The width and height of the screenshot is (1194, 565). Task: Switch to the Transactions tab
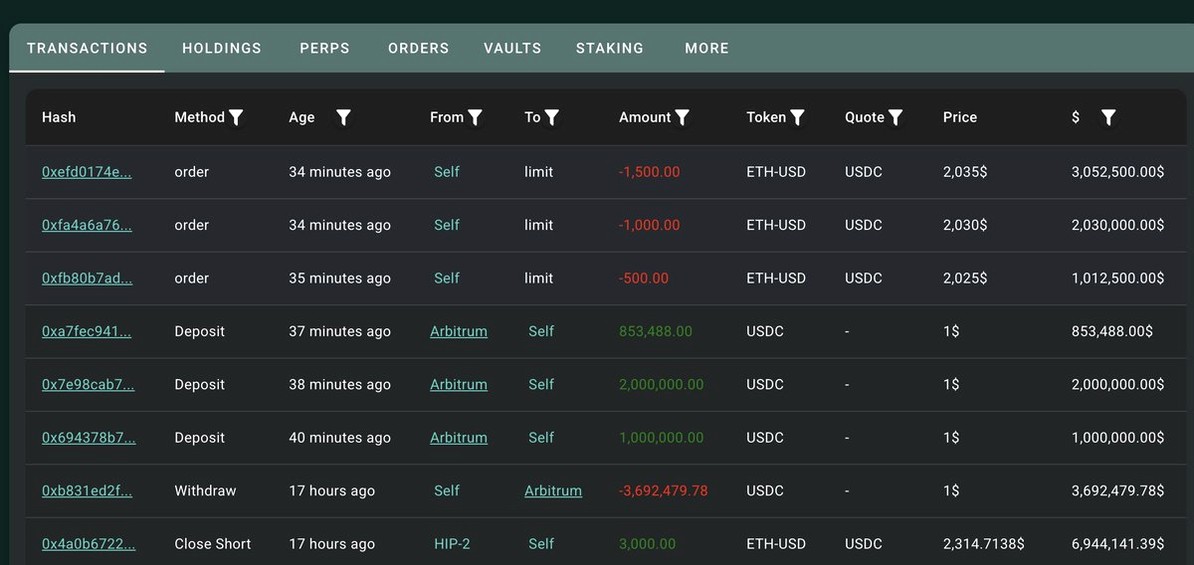(x=87, y=48)
